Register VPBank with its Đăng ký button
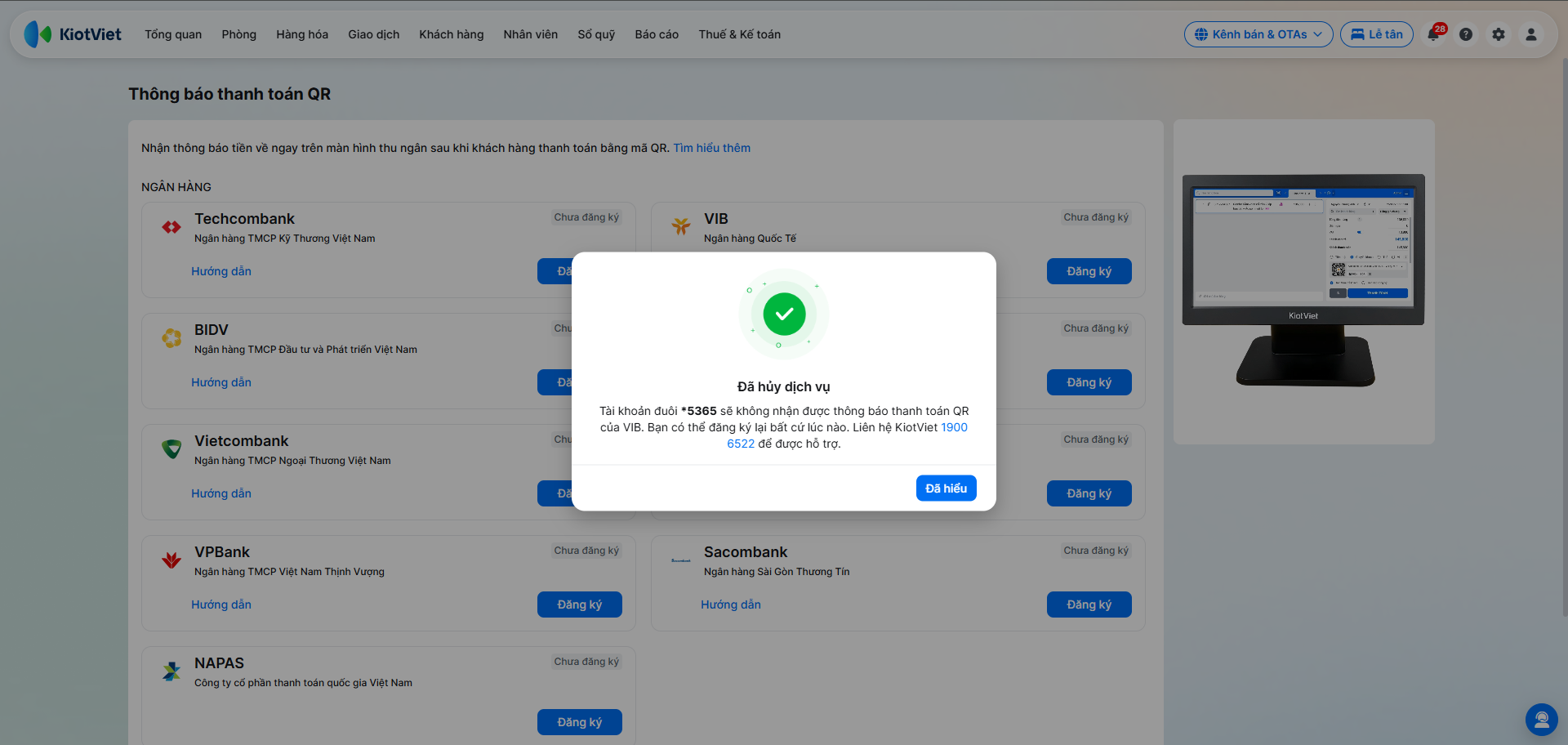The image size is (1568, 745). tap(580, 604)
